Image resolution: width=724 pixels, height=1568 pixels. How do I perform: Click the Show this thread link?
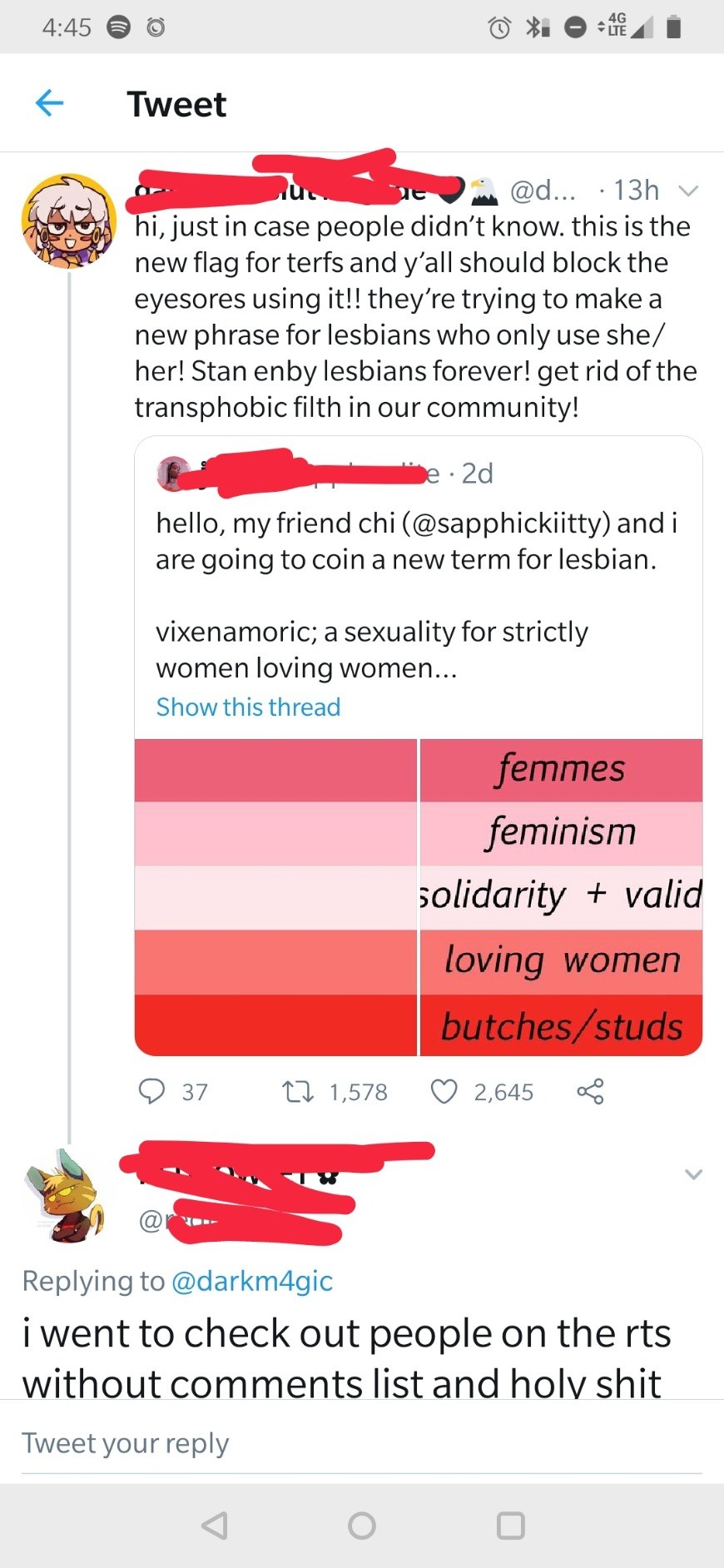(248, 707)
